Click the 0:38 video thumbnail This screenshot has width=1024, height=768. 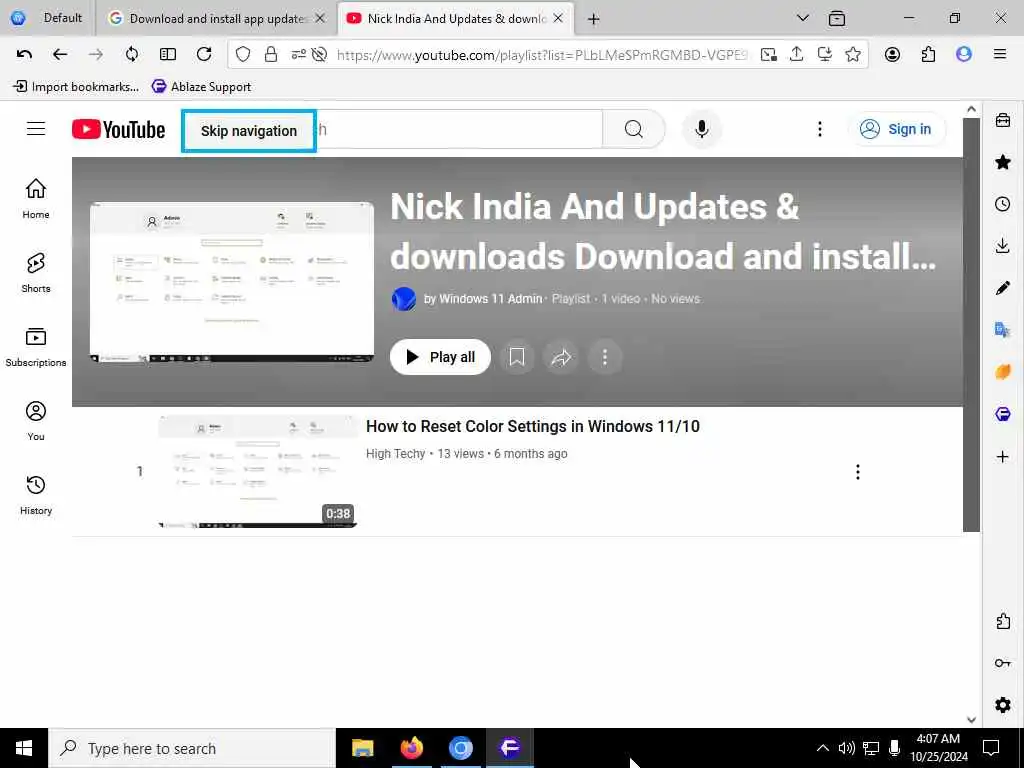click(x=258, y=471)
